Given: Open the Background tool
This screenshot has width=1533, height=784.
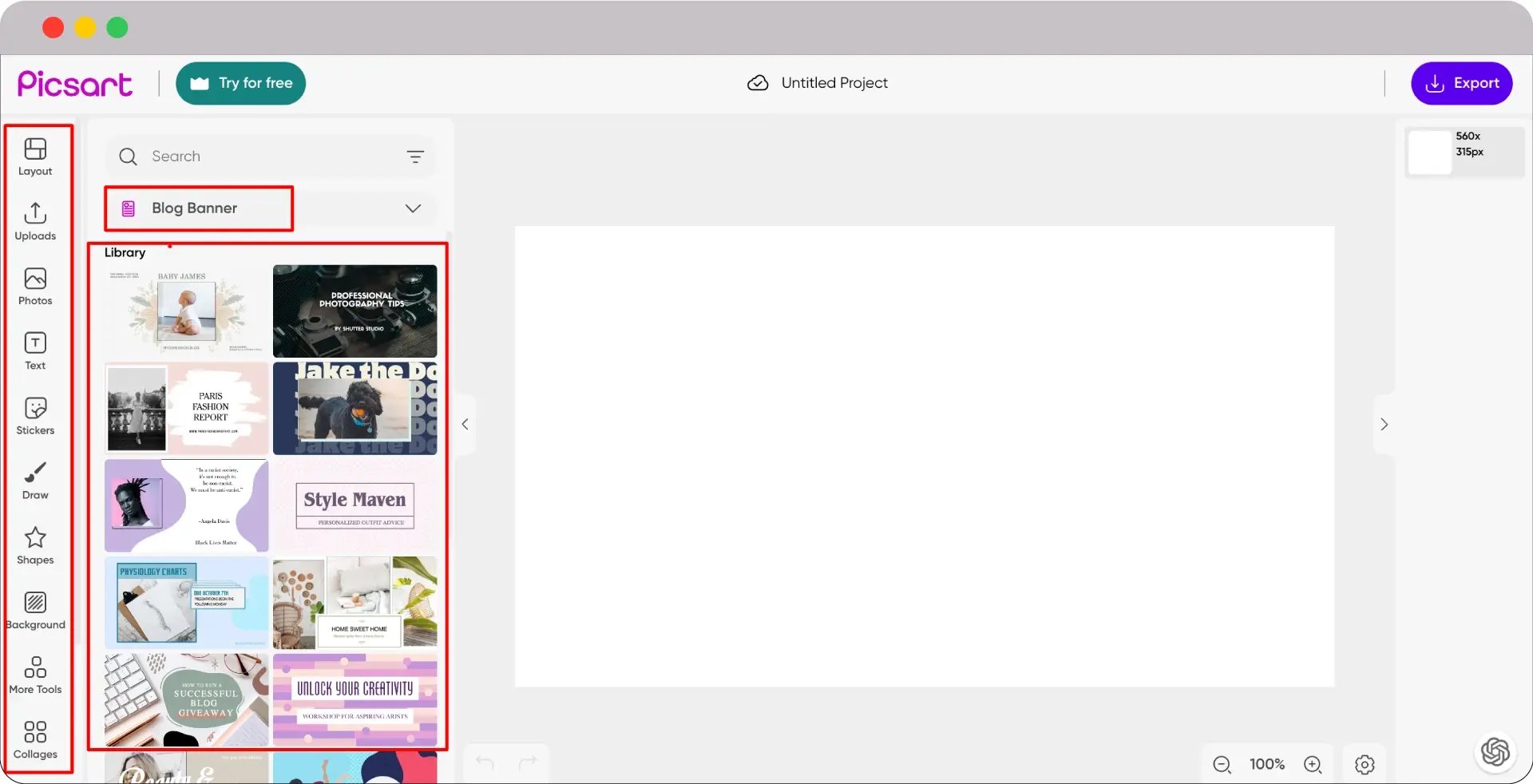Looking at the screenshot, I should coord(35,610).
